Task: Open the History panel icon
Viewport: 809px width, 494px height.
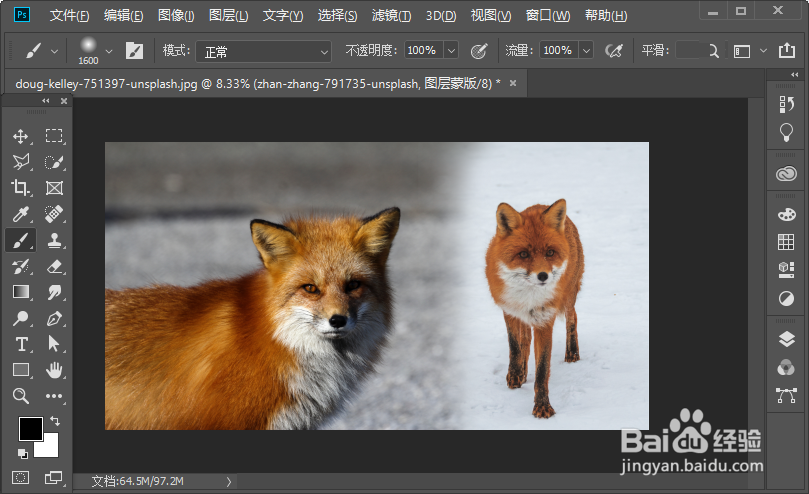Action: (x=786, y=104)
